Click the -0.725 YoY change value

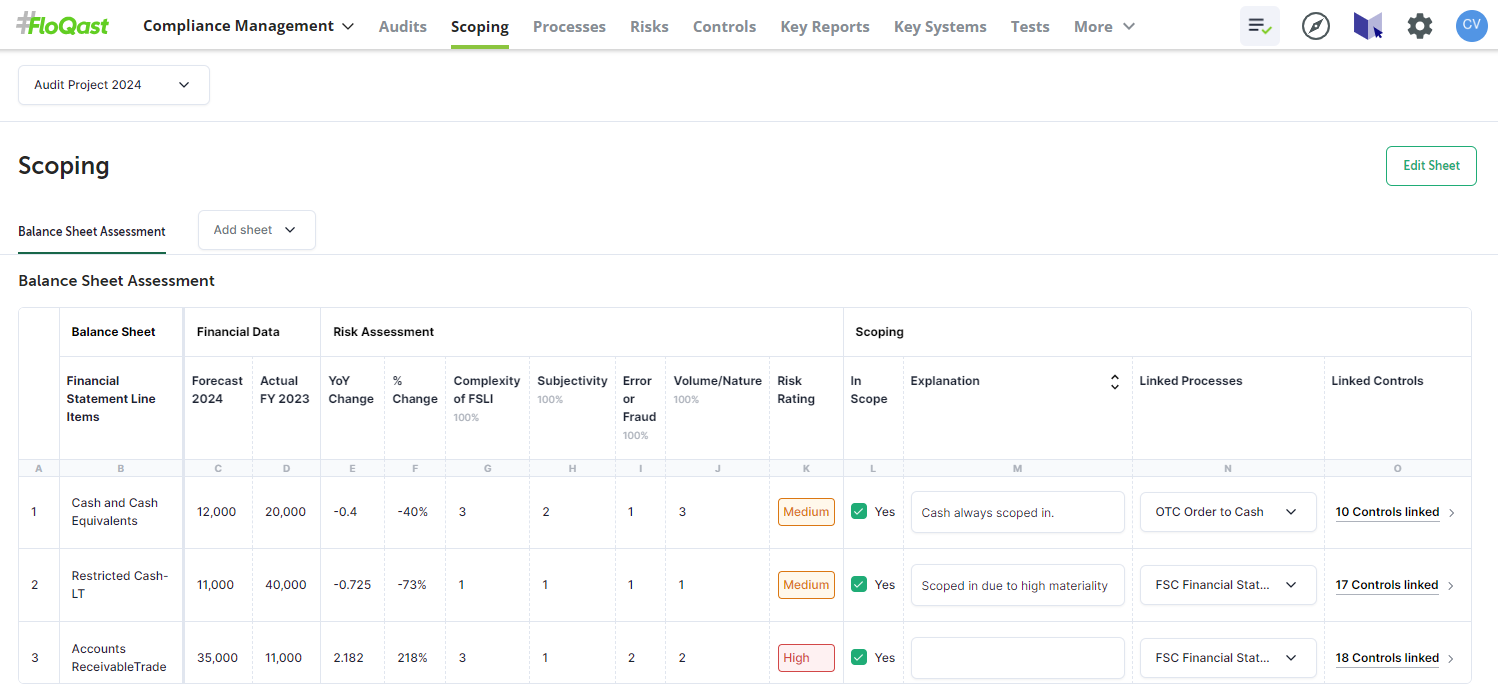(353, 585)
